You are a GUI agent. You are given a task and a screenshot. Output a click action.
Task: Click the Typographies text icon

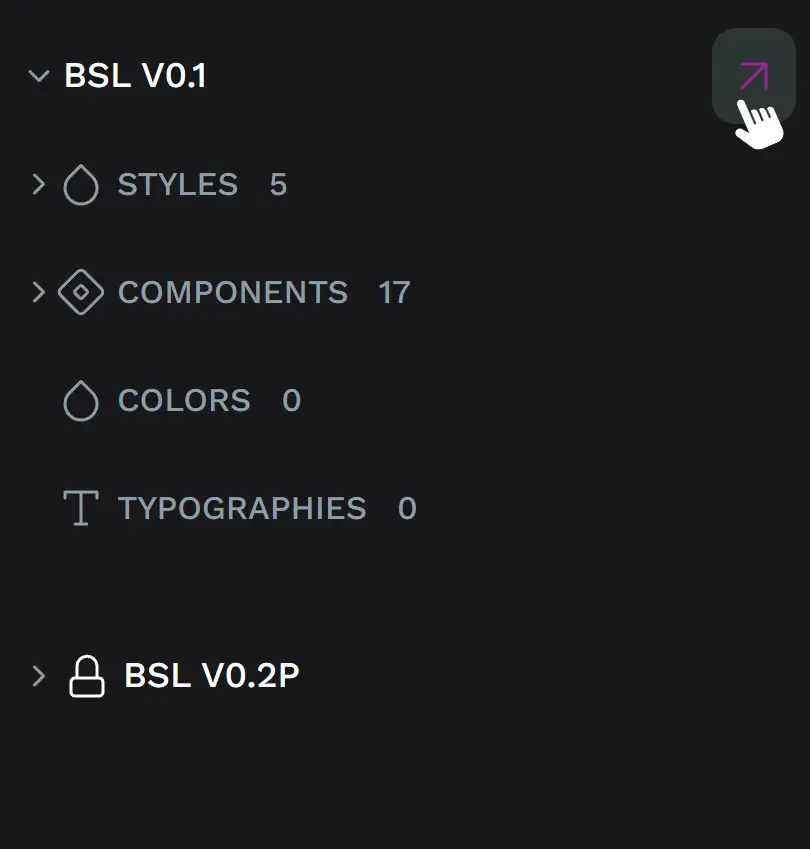tap(81, 509)
